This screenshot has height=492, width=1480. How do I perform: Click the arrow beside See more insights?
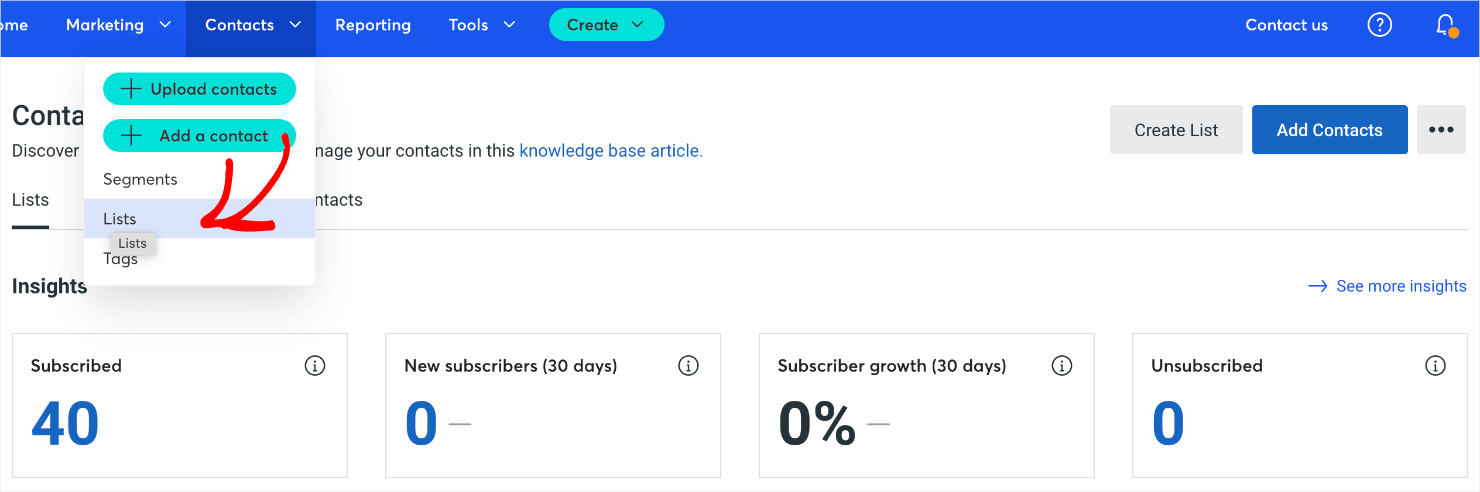pyautogui.click(x=1317, y=287)
